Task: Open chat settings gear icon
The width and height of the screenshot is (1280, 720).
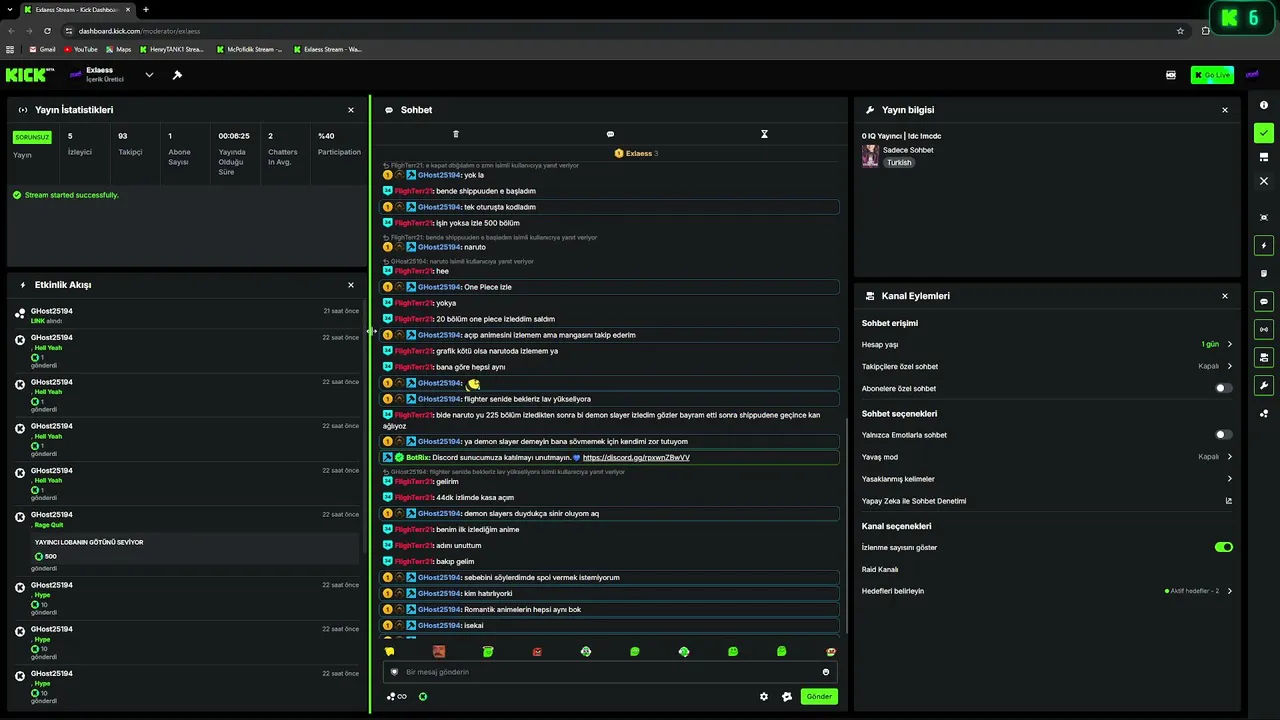Action: [764, 697]
